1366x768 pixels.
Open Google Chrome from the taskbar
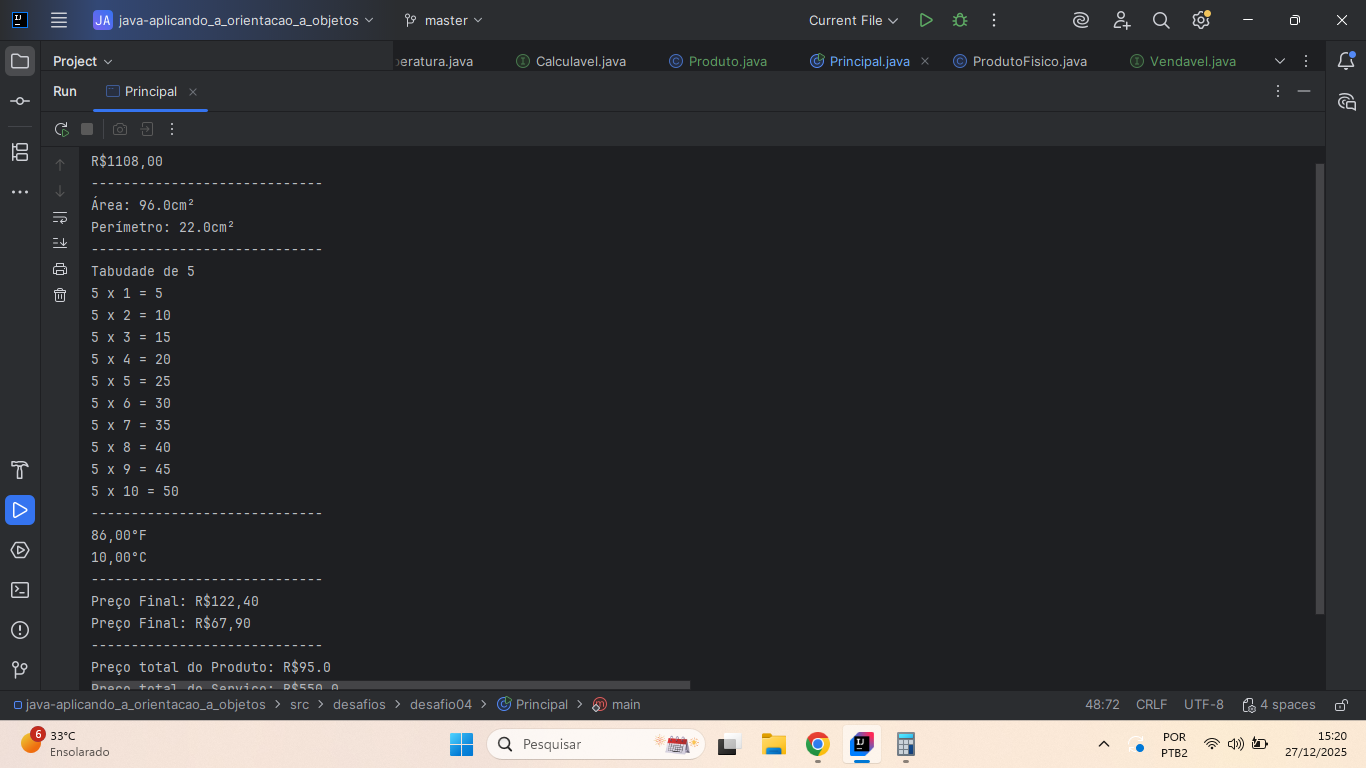[818, 744]
